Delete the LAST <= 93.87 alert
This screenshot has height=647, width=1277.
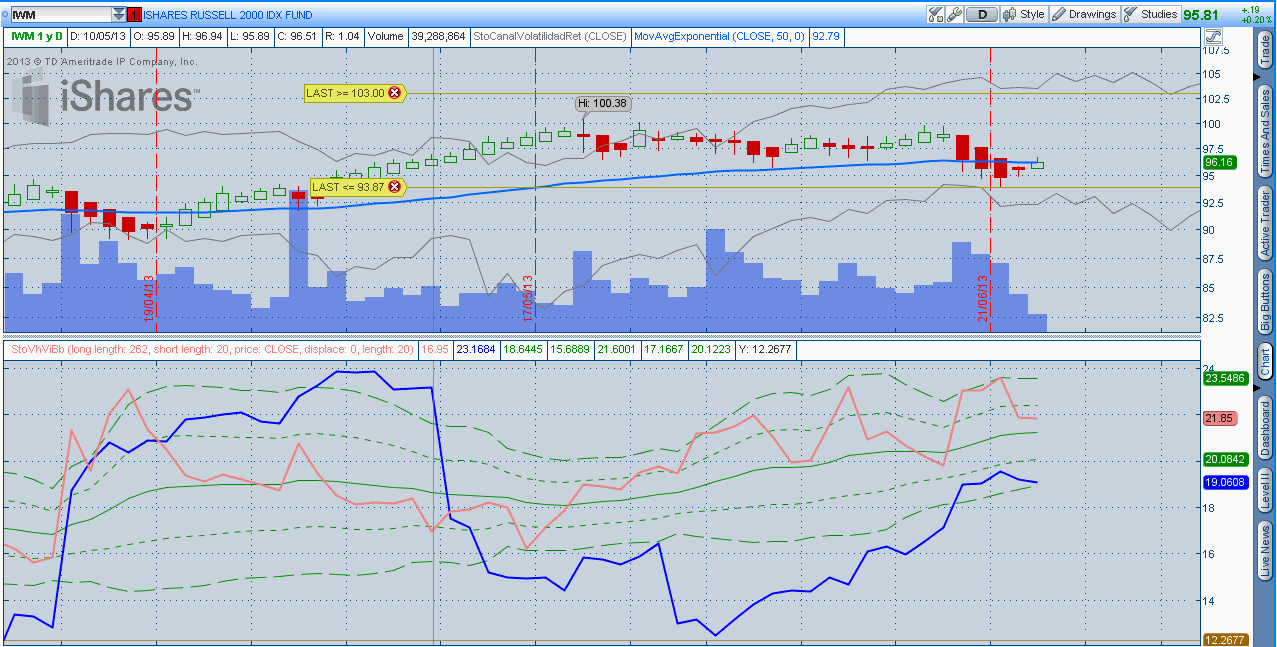pos(394,187)
